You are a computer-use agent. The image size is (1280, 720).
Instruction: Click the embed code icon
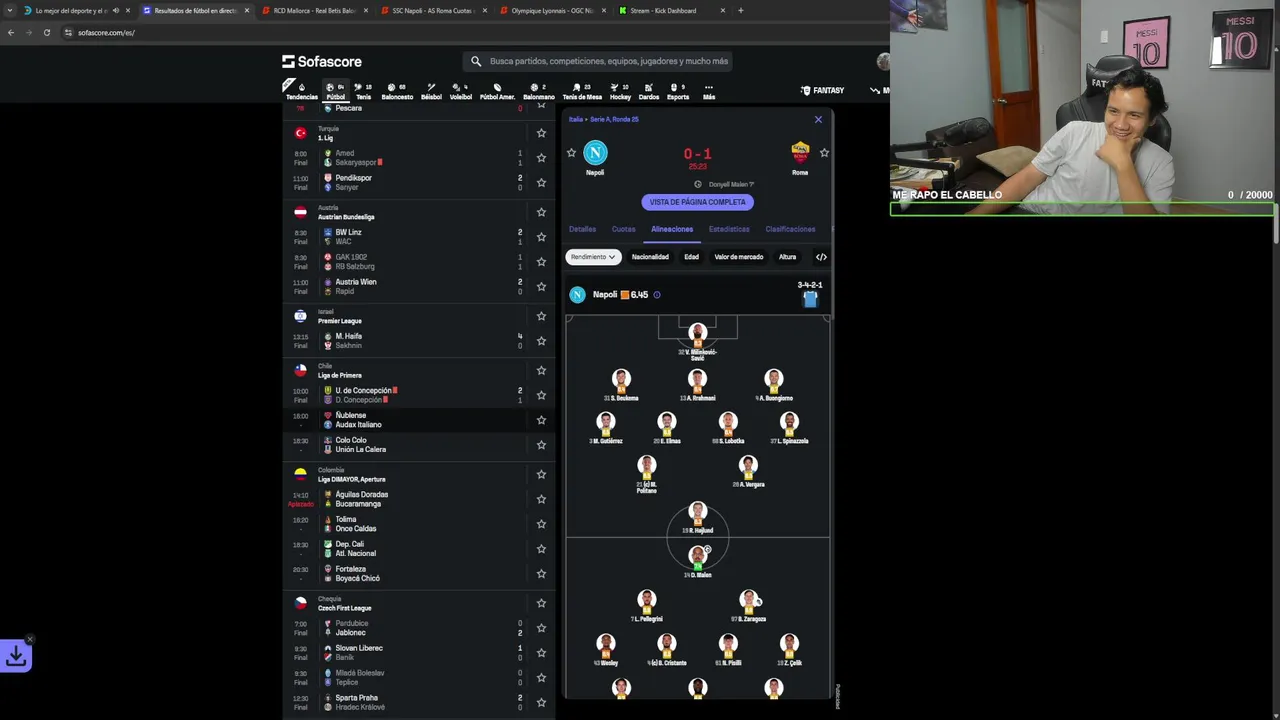821,257
